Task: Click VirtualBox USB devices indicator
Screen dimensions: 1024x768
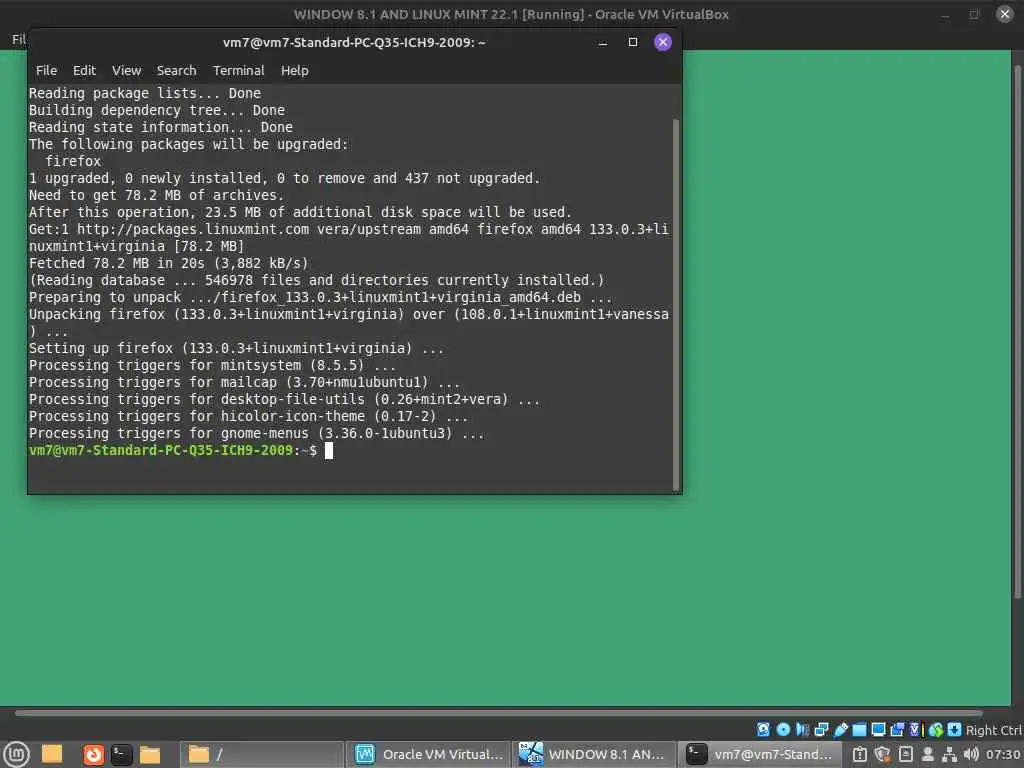Action: pyautogui.click(x=840, y=729)
